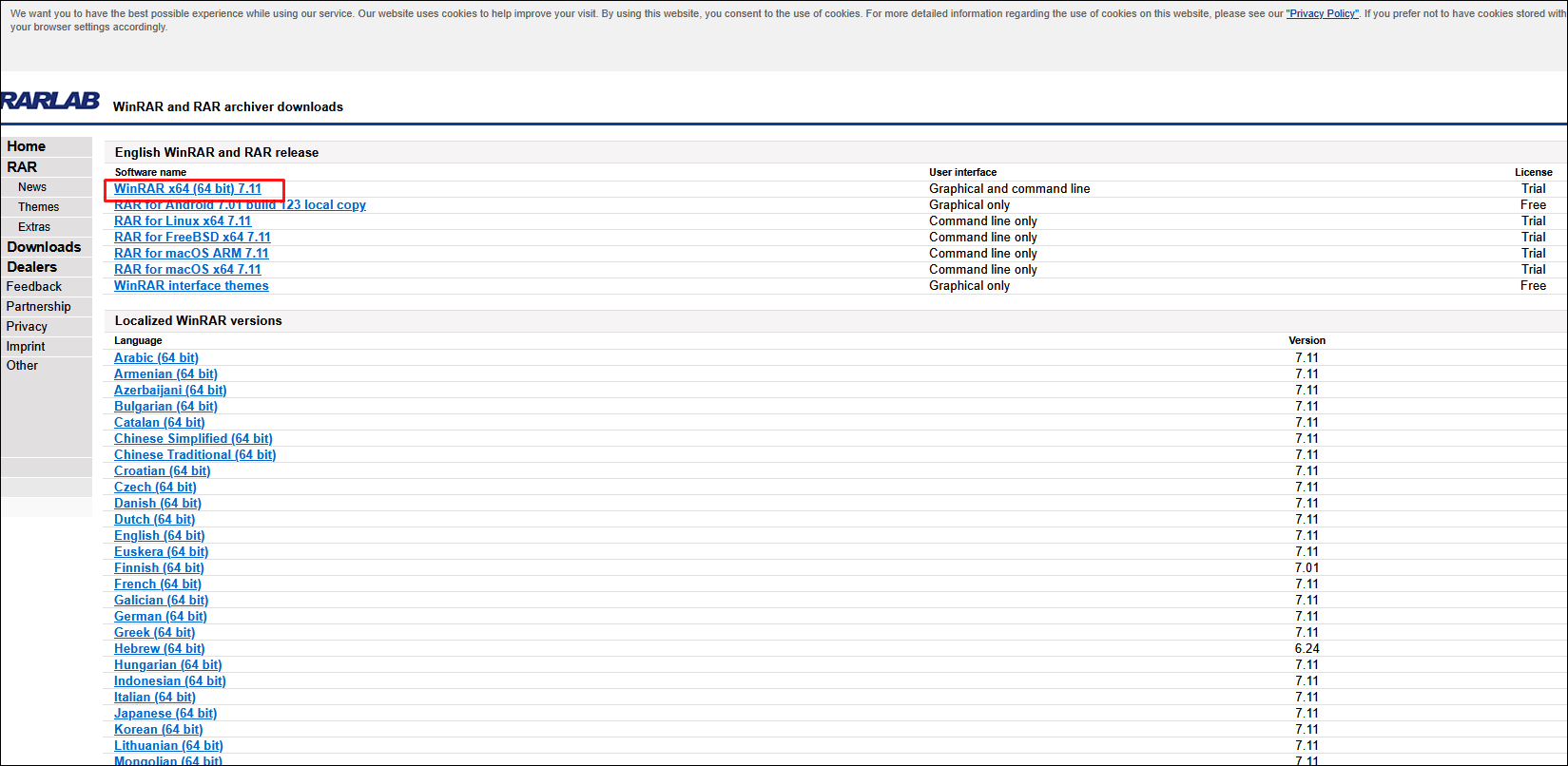Click the 'User interface' column header
The image size is (1568, 766).
click(x=963, y=173)
